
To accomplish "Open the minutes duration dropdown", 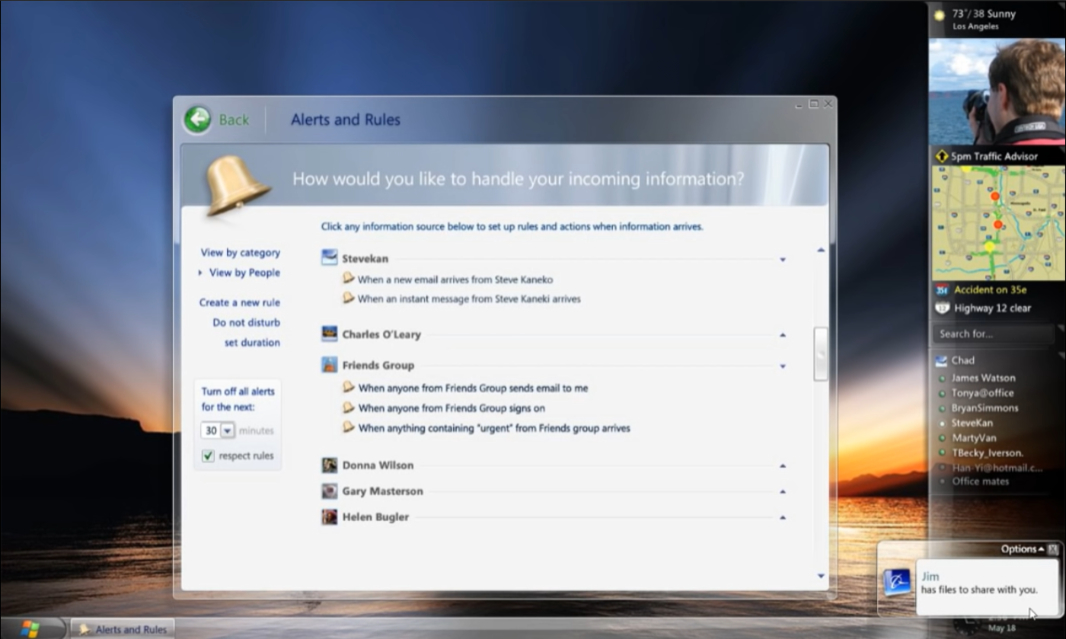I will click(227, 430).
